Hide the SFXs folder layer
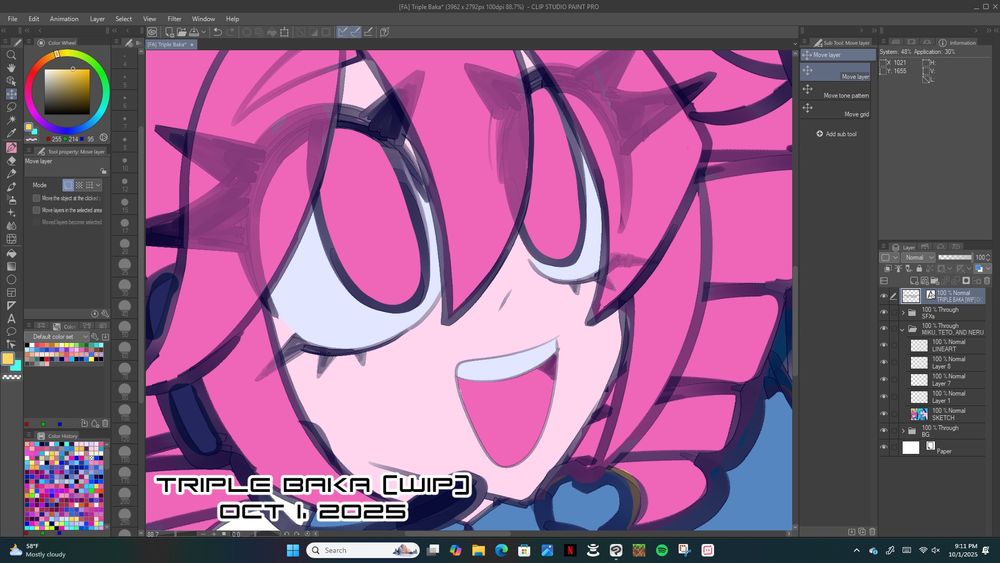Screen dimensions: 1000x563 pyautogui.click(x=883, y=312)
